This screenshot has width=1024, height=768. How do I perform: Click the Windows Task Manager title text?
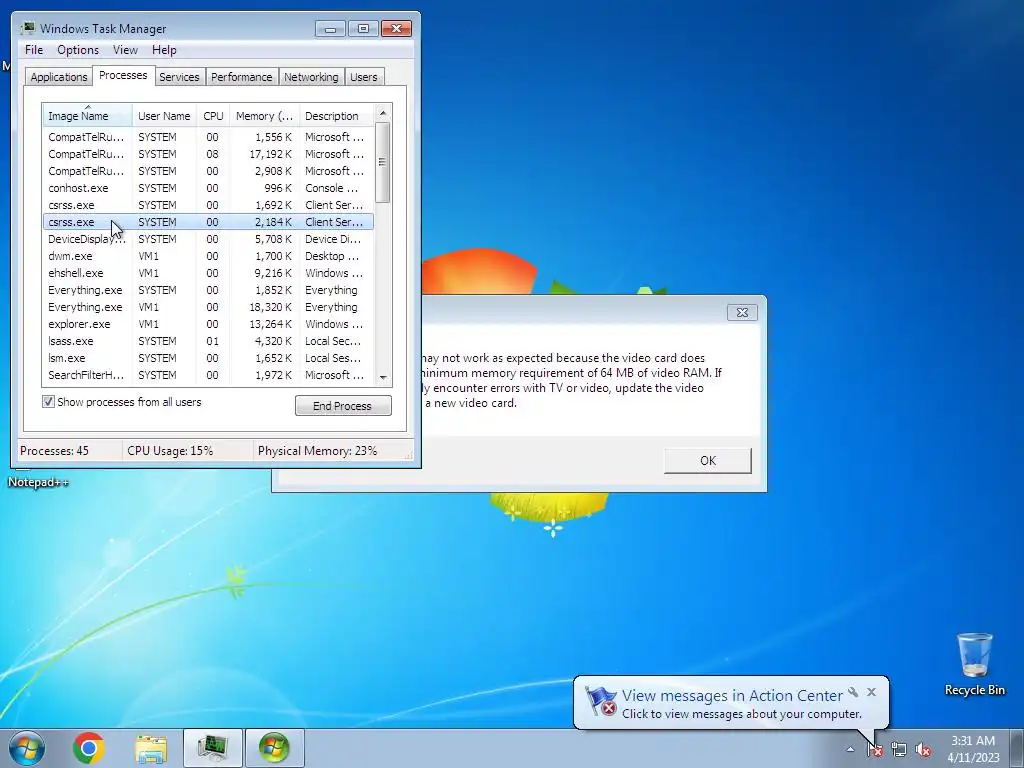point(103,29)
